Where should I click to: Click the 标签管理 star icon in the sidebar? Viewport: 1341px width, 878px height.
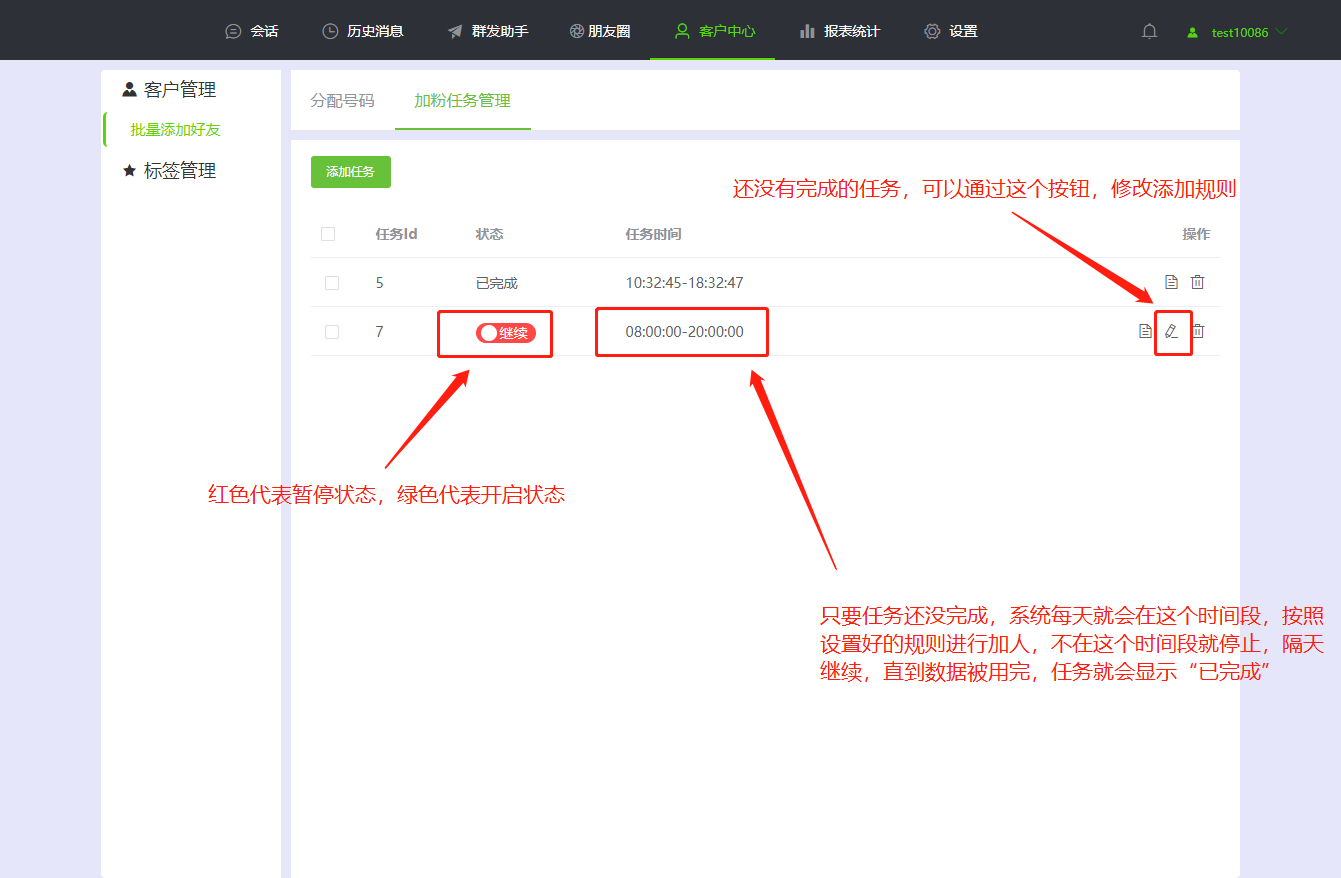pos(129,171)
